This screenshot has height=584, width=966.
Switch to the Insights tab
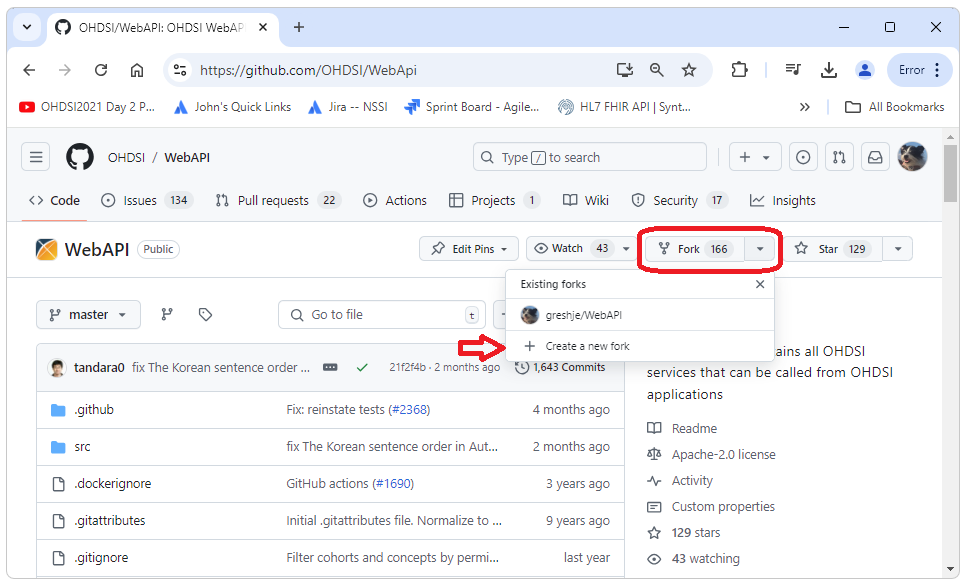click(x=782, y=200)
